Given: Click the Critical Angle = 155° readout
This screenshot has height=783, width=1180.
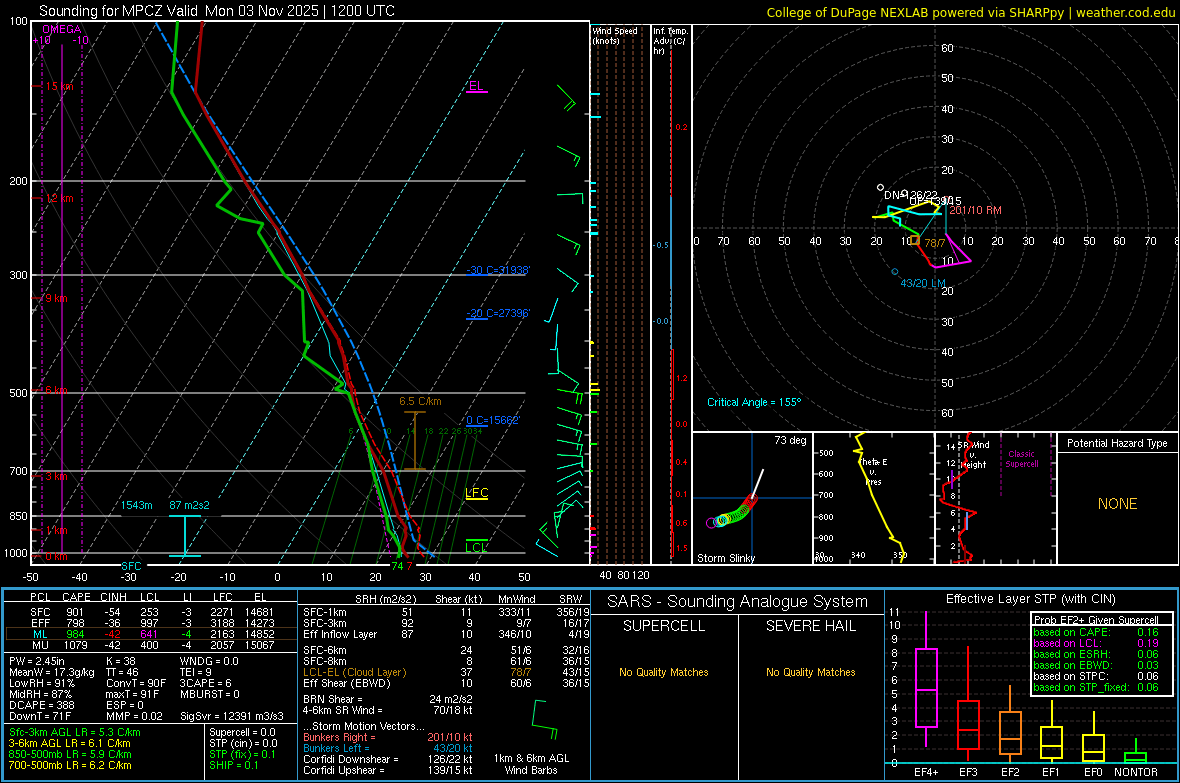Looking at the screenshot, I should (754, 402).
